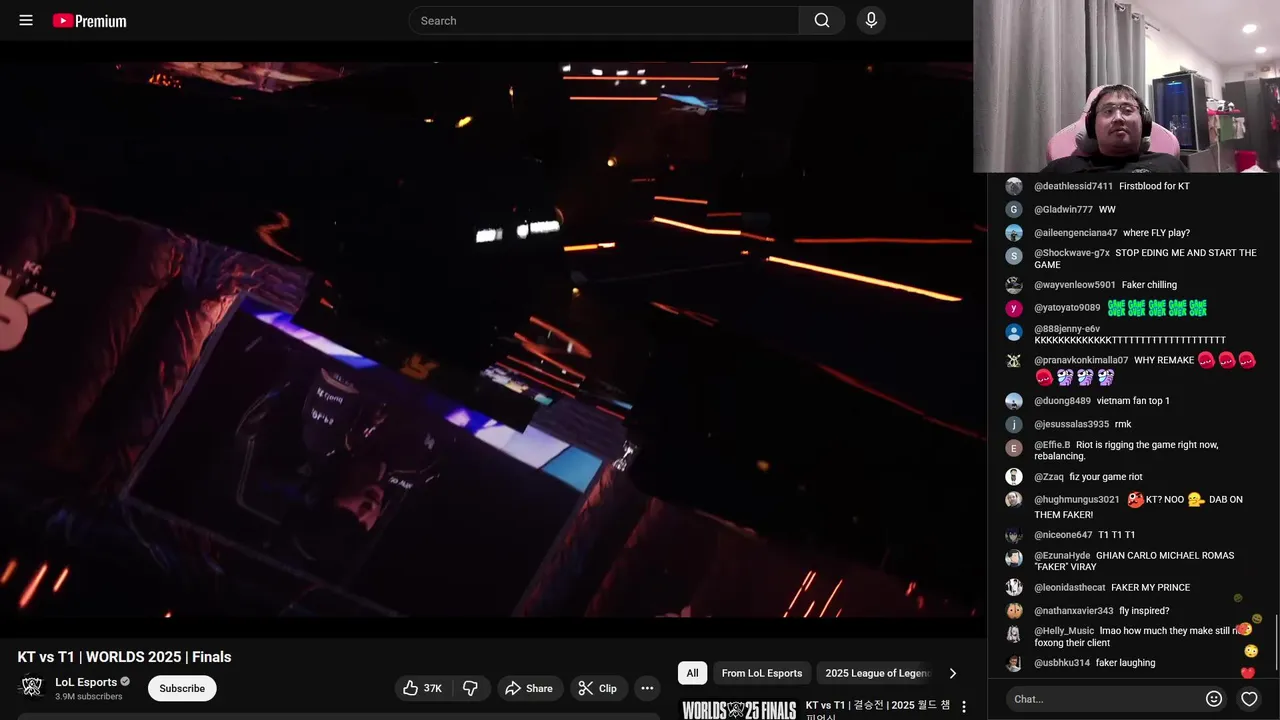Click username @pranavkonkimalla07 in chat
Image resolution: width=1280 pixels, height=720 pixels.
[1081, 360]
